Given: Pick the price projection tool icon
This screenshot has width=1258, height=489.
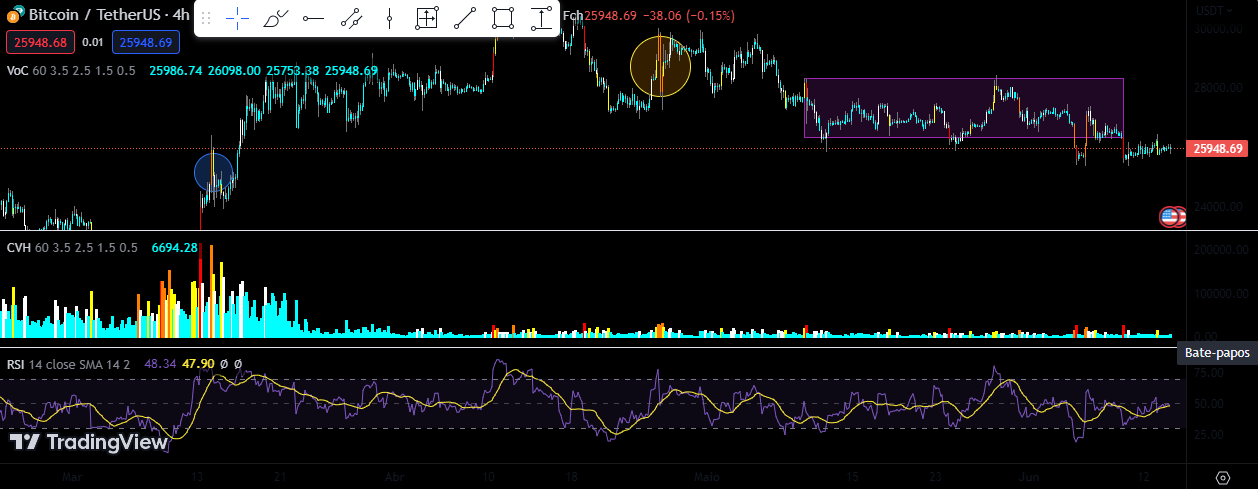Looking at the screenshot, I should (x=541, y=18).
